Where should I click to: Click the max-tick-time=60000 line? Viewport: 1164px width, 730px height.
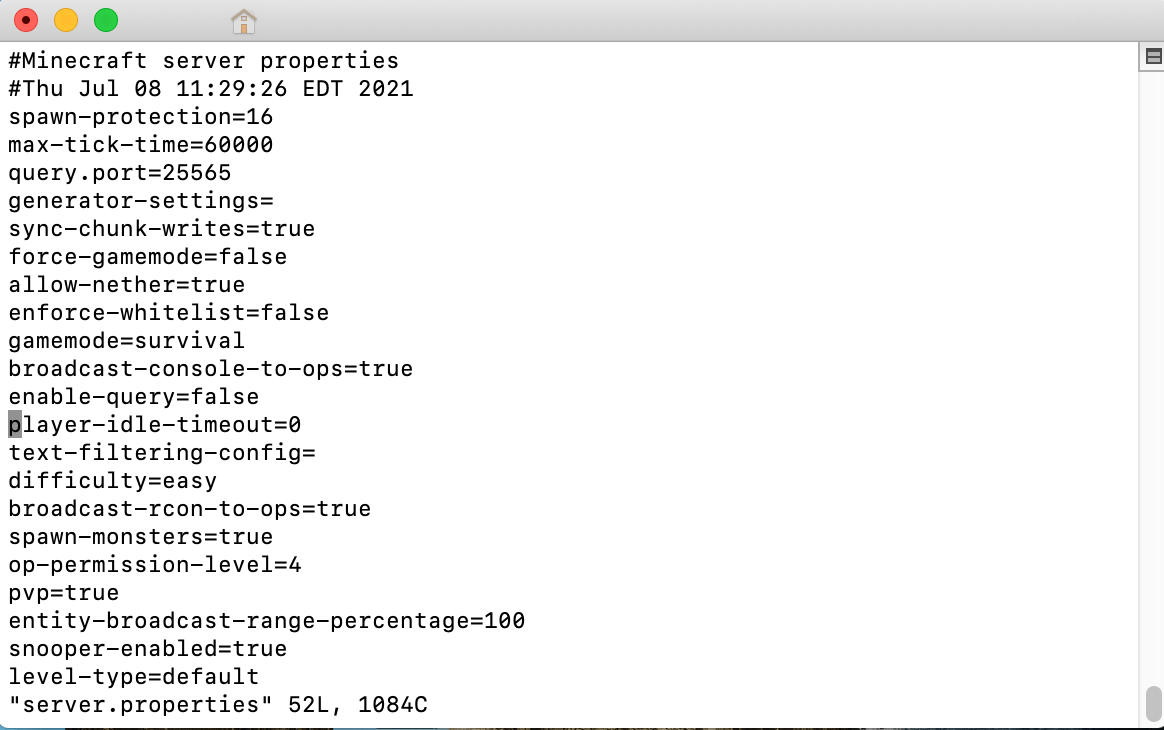140,145
